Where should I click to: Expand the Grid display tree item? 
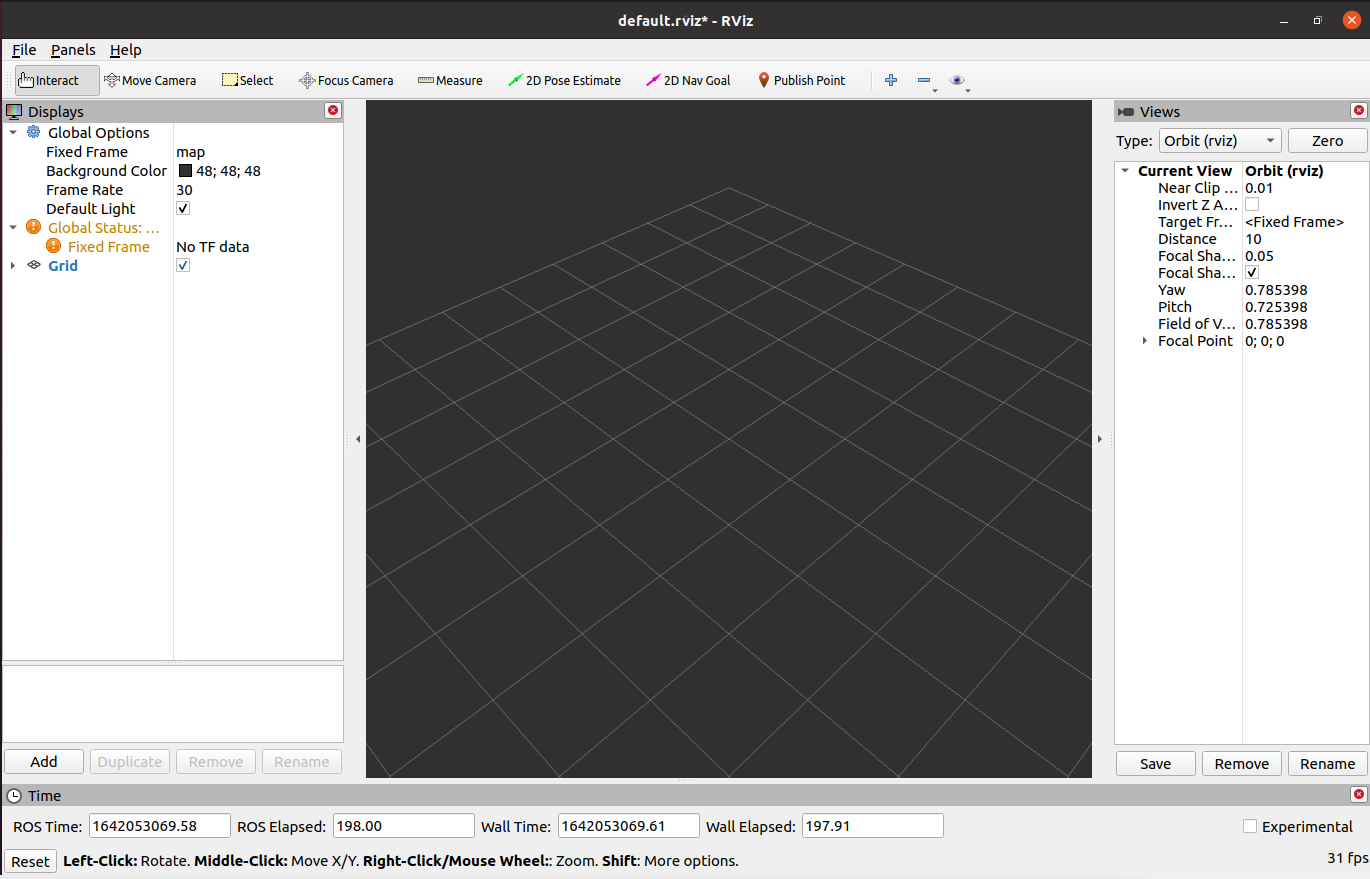coord(13,266)
